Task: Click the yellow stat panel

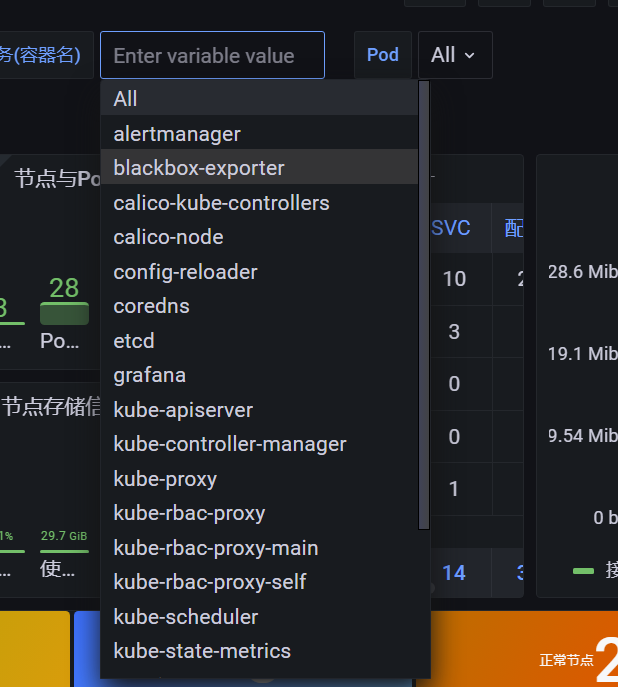Action: click(35, 649)
